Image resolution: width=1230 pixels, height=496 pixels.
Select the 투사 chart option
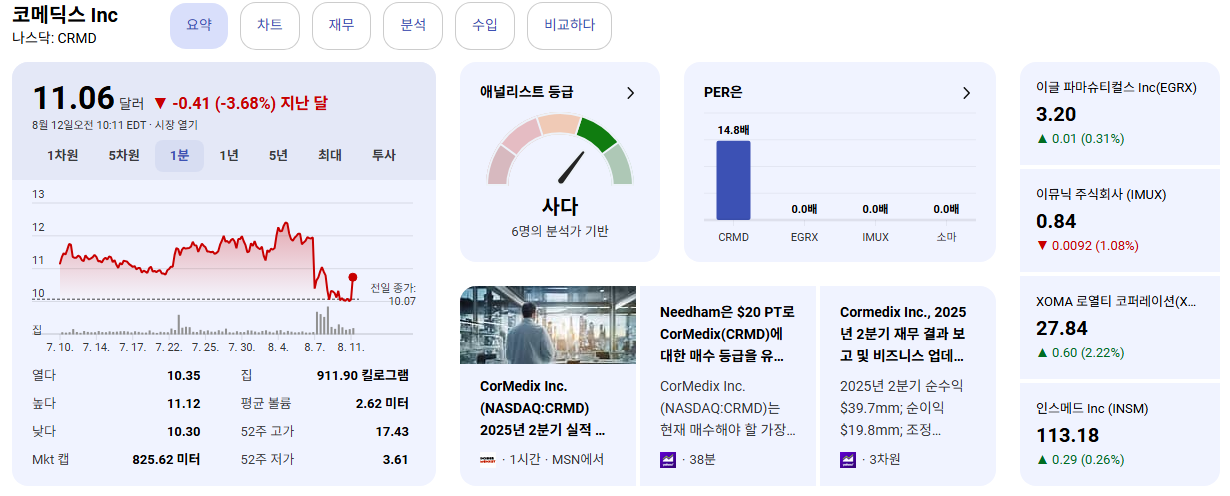[x=384, y=155]
